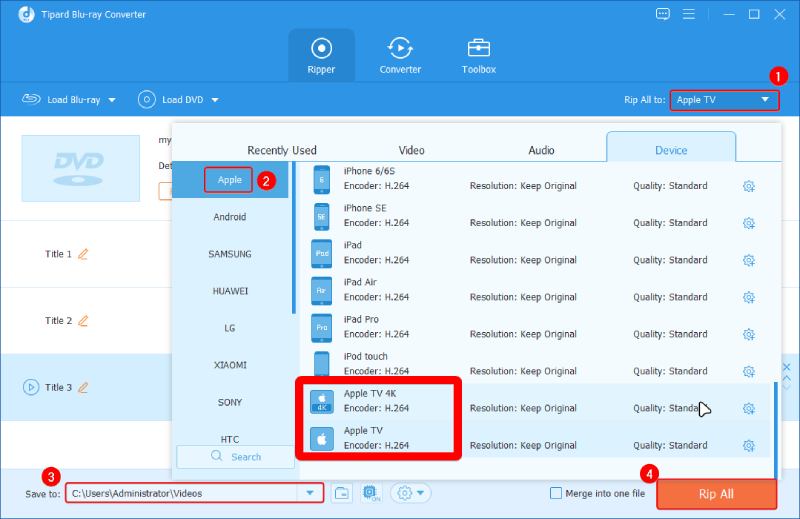Enable Merge into one file checkbox
The width and height of the screenshot is (800, 519).
tap(556, 493)
